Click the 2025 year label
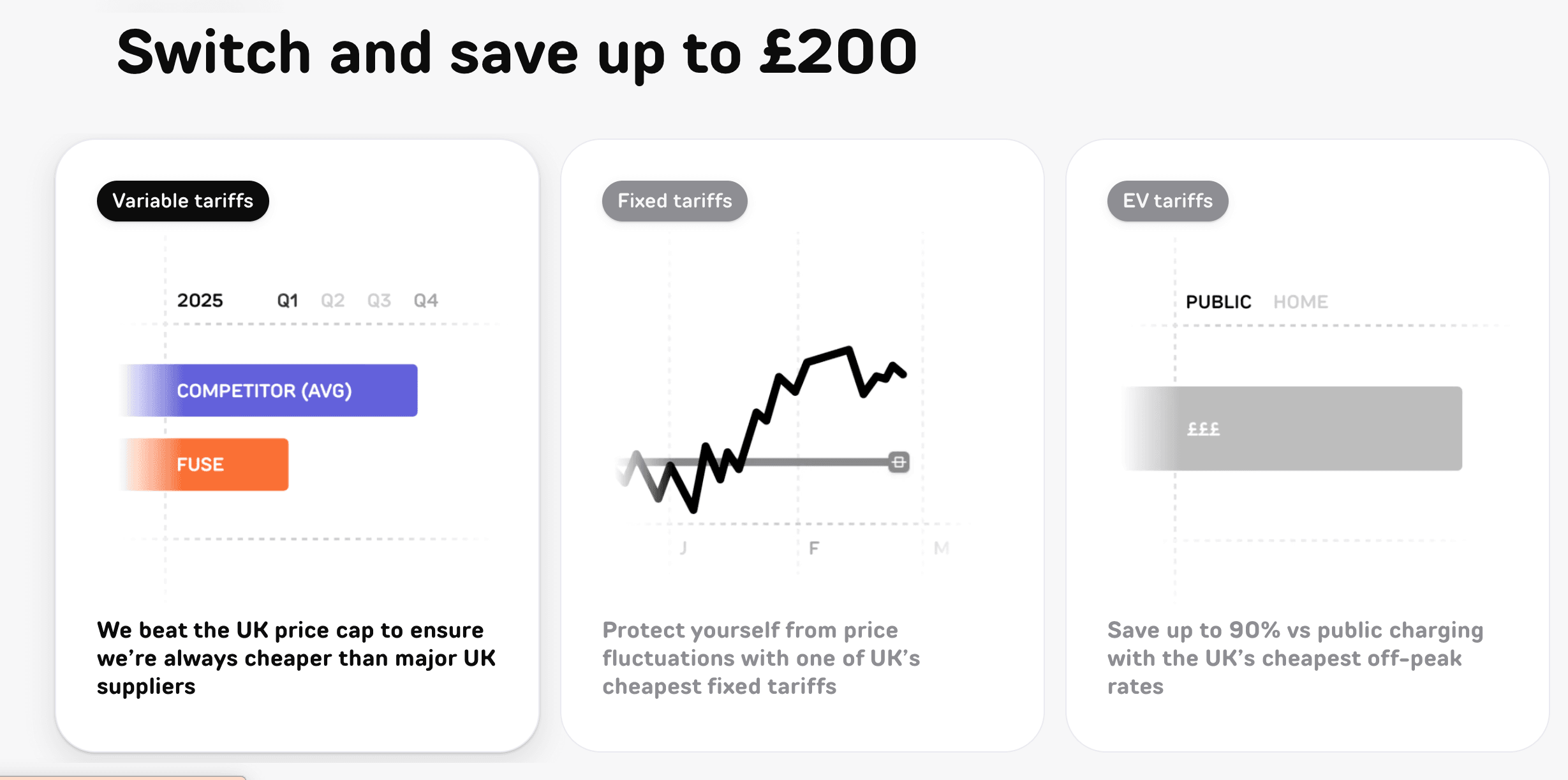This screenshot has width=1568, height=780. pyautogui.click(x=200, y=301)
